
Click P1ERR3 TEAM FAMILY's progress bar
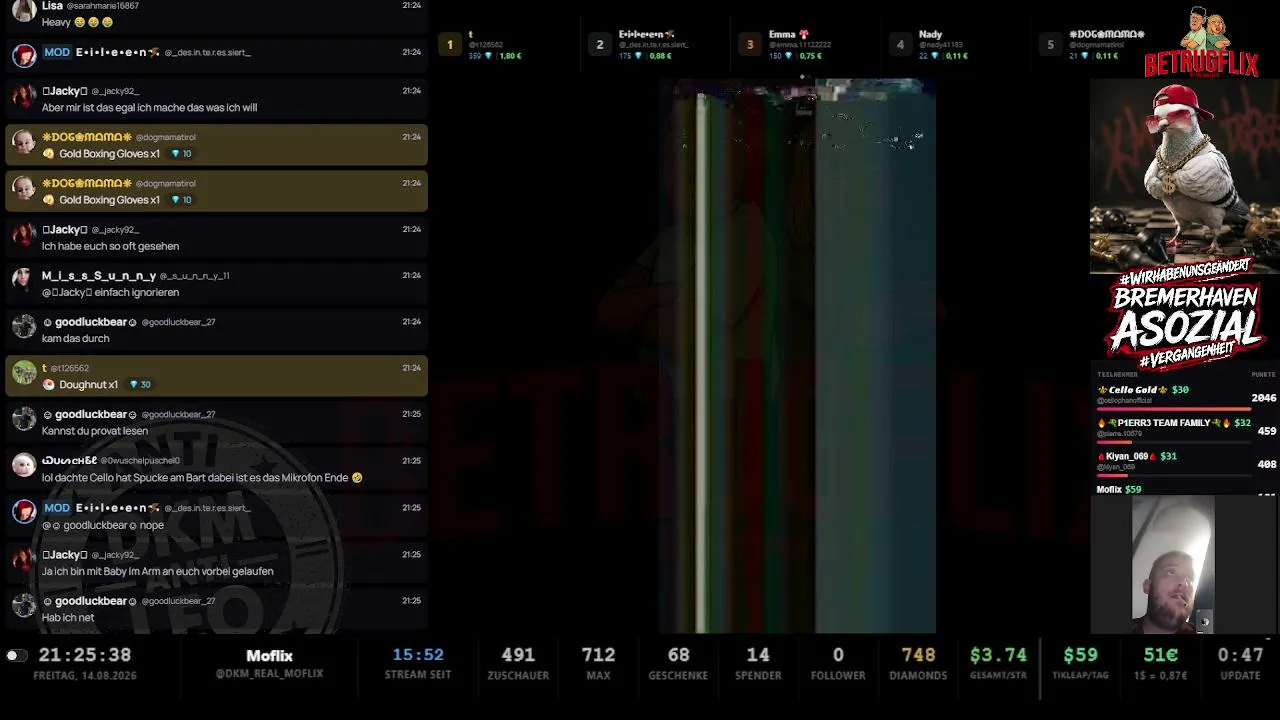(x=1174, y=442)
